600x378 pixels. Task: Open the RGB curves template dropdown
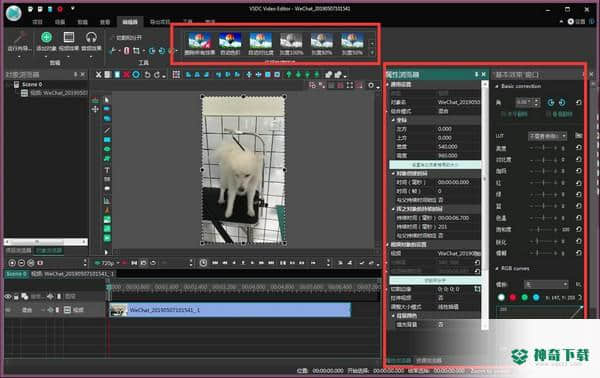tap(546, 284)
